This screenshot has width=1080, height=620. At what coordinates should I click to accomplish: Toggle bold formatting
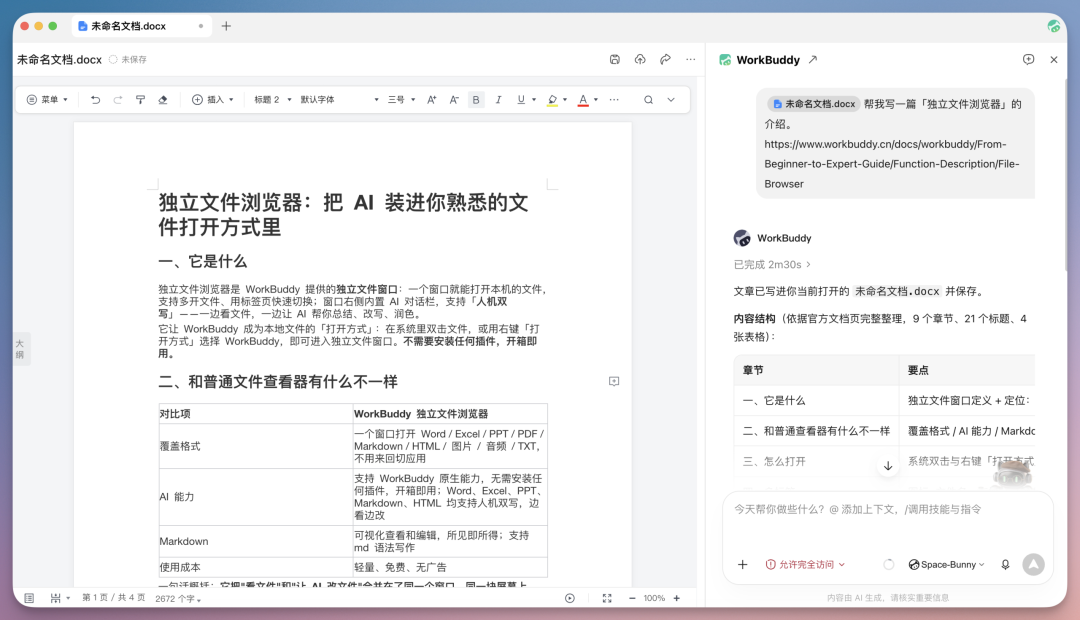click(x=476, y=100)
